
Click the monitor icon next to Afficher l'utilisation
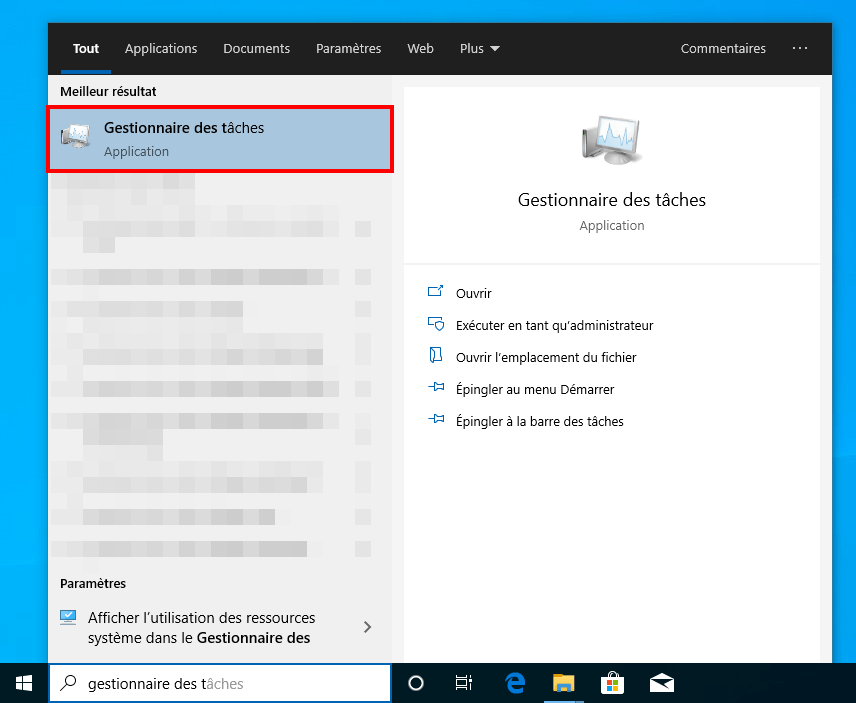pyautogui.click(x=68, y=617)
